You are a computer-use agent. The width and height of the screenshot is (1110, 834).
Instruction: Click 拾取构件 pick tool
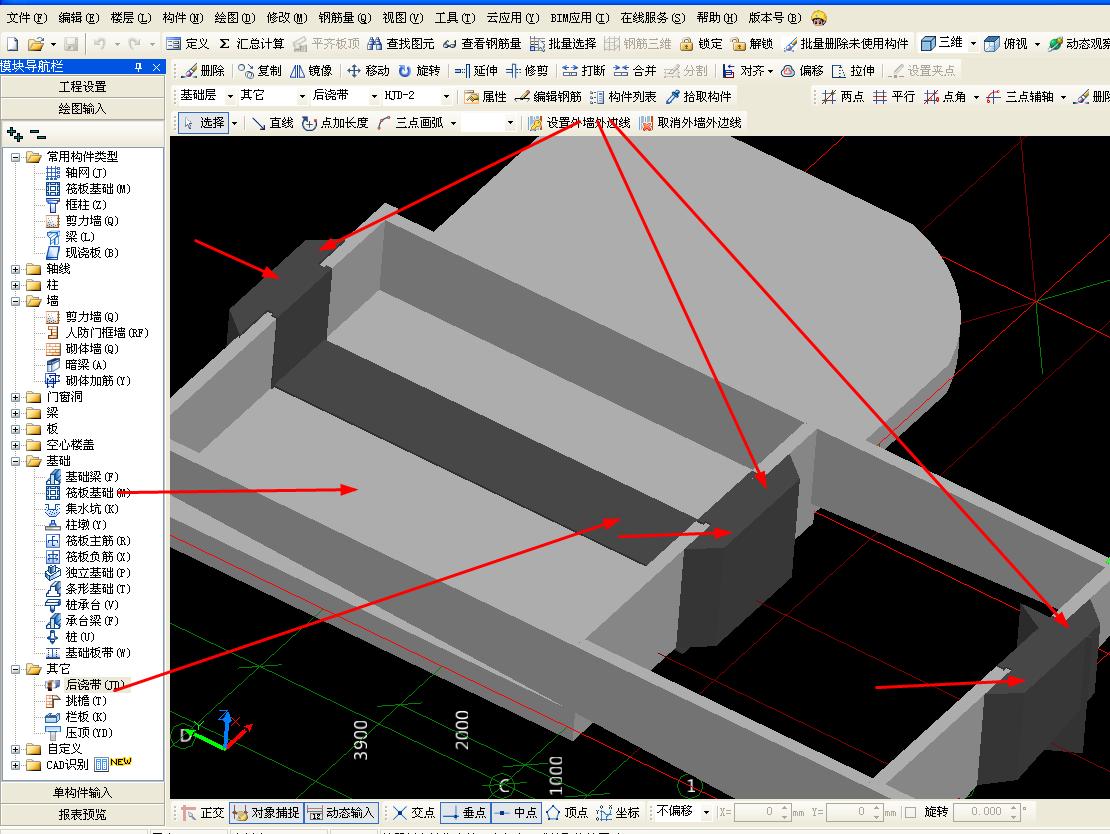coord(698,96)
